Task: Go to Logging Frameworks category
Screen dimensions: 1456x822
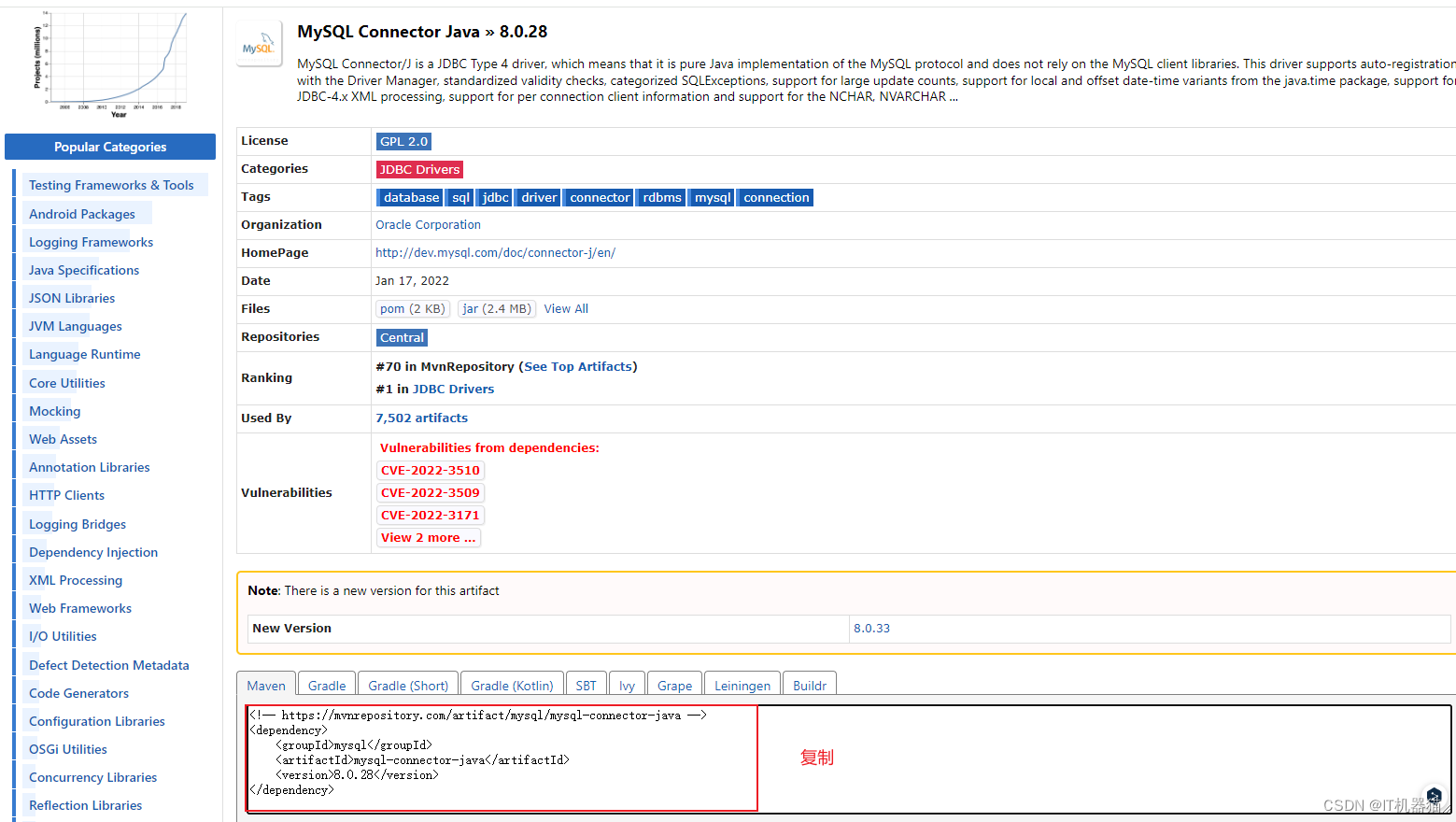Action: (91, 242)
